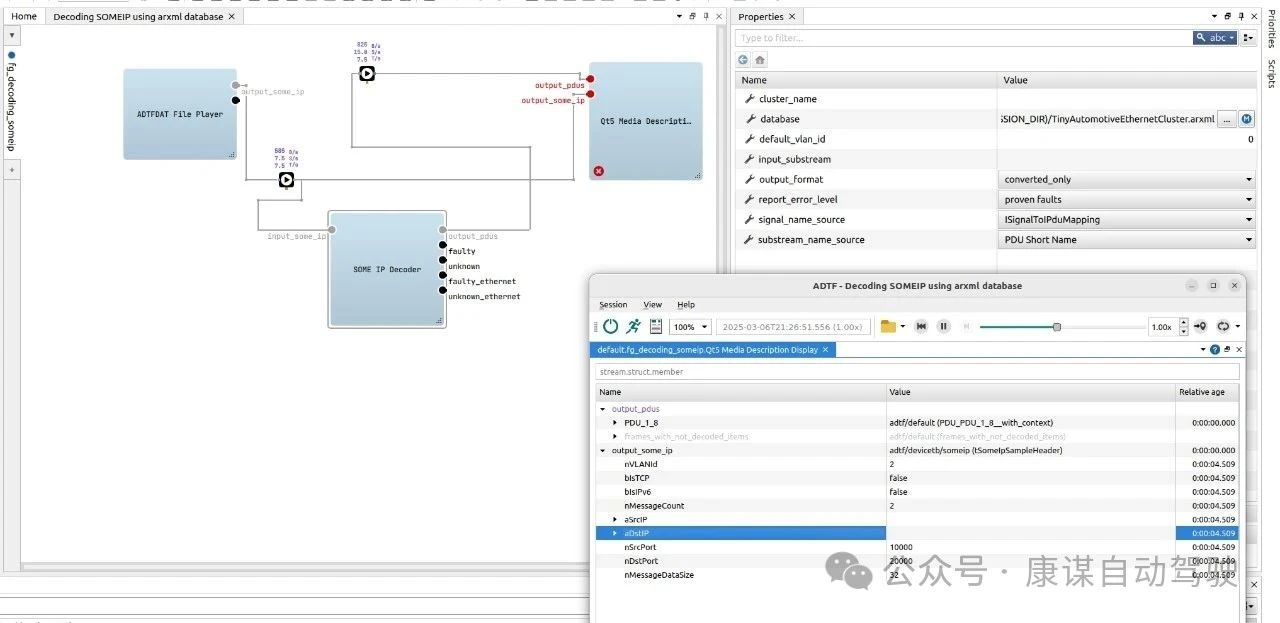This screenshot has width=1280, height=623.
Task: Expand the aSrcIP tree entry
Action: pos(614,519)
